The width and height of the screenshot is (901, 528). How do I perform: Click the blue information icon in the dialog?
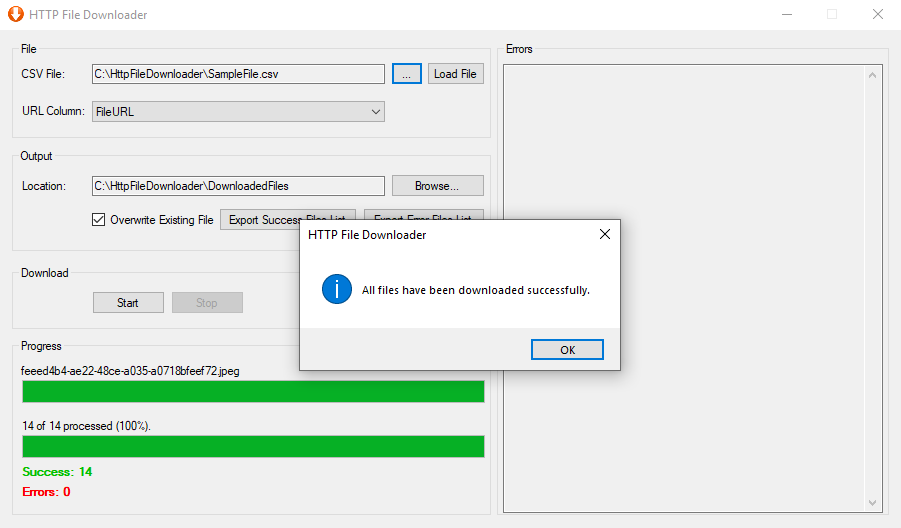(336, 290)
